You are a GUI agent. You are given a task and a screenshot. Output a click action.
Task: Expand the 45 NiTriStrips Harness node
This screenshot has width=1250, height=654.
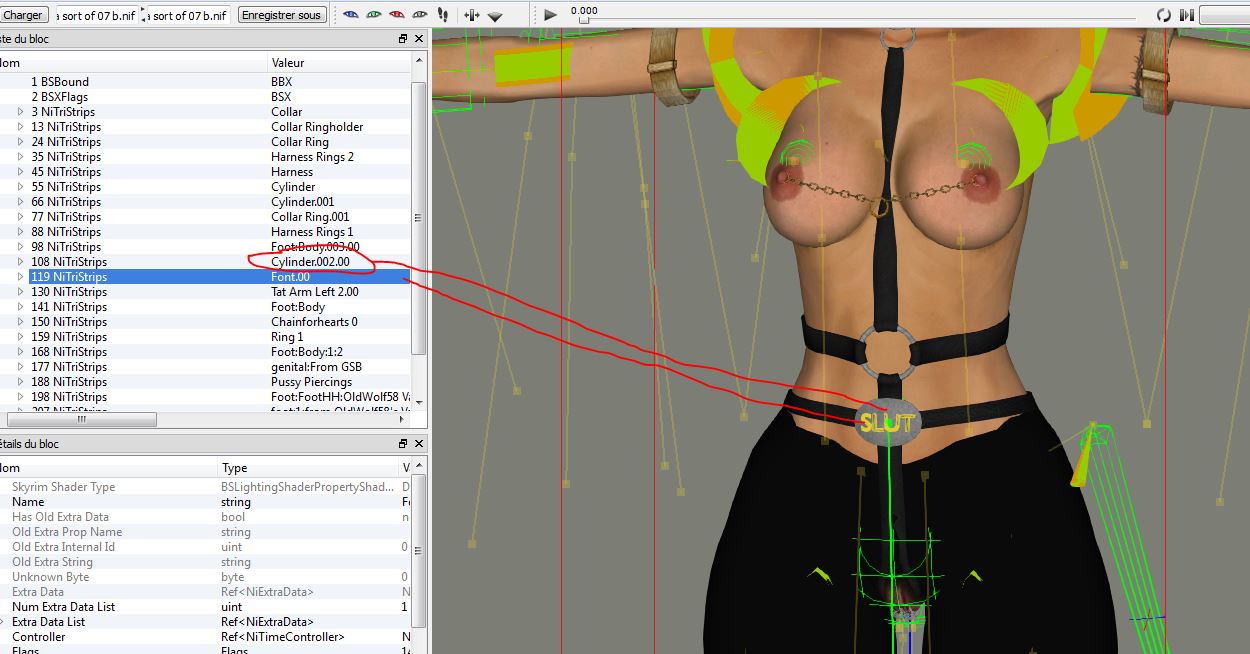pos(21,172)
